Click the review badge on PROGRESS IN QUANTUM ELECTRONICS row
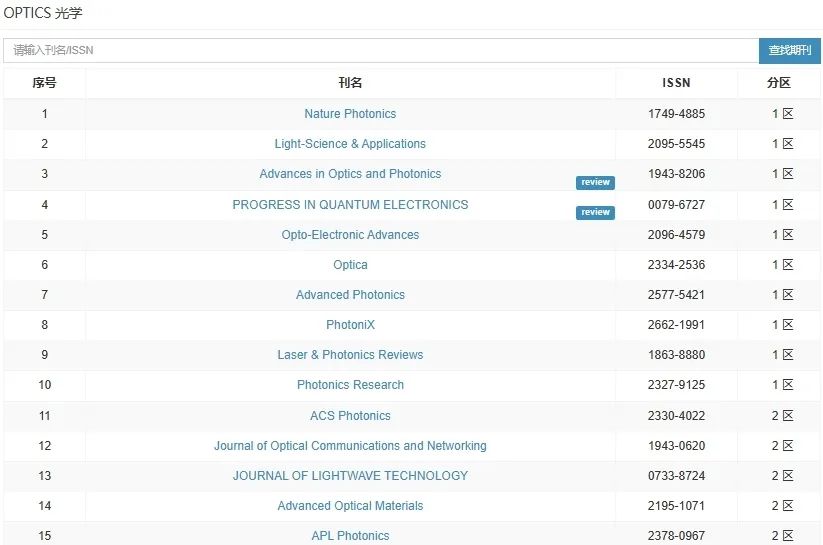The height and width of the screenshot is (545, 823). (x=595, y=212)
